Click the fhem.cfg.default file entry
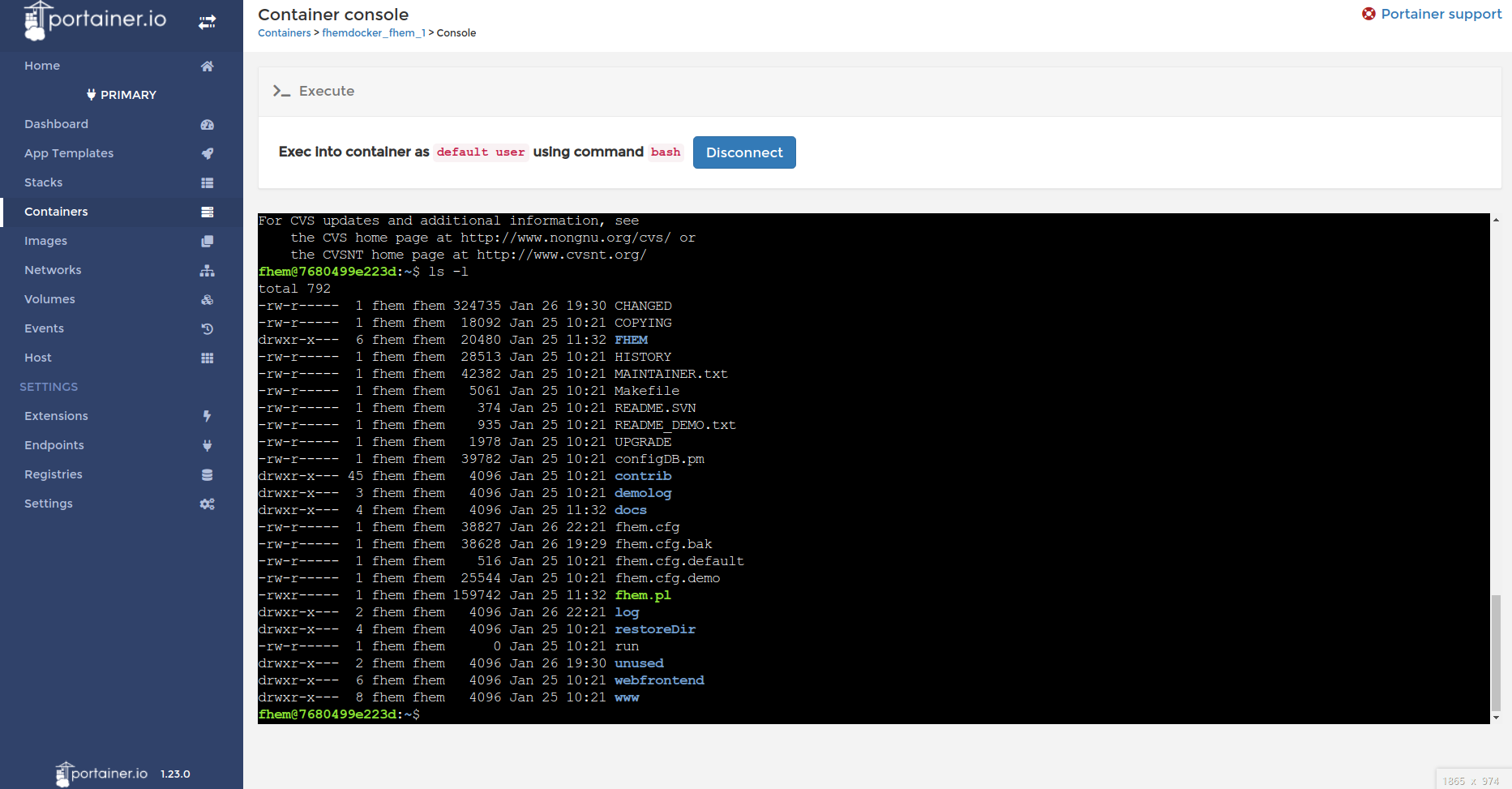This screenshot has height=789, width=1512. (679, 561)
